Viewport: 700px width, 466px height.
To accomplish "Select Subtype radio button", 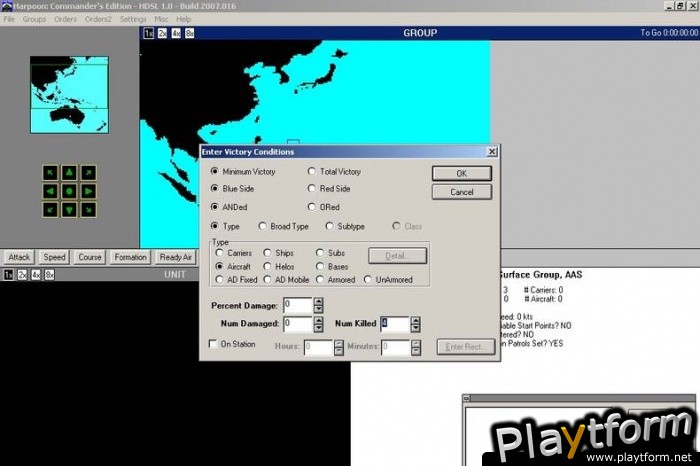I will click(x=345, y=226).
